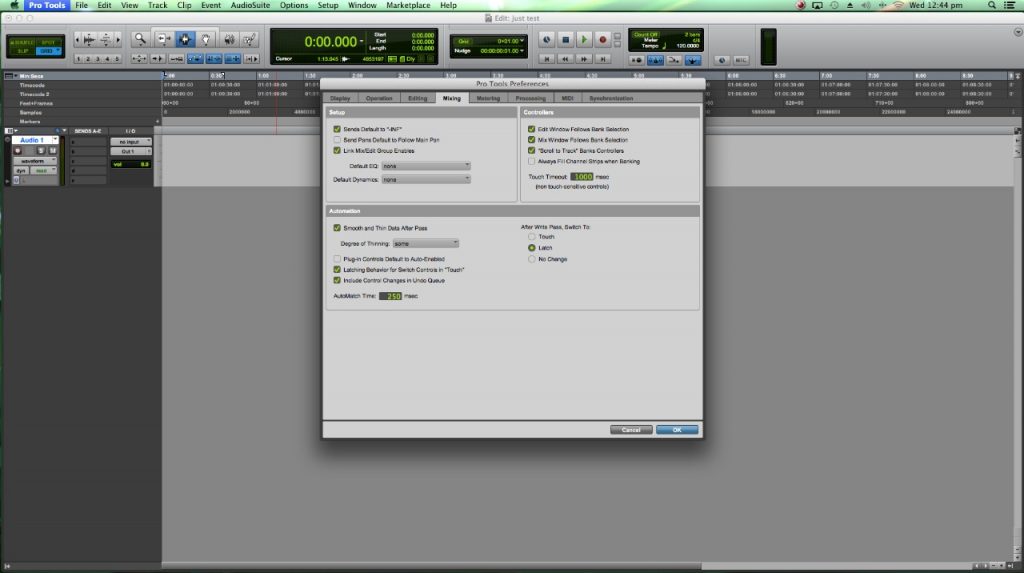This screenshot has width=1024, height=573.
Task: Click the Fast Forward transport button
Action: pos(584,59)
